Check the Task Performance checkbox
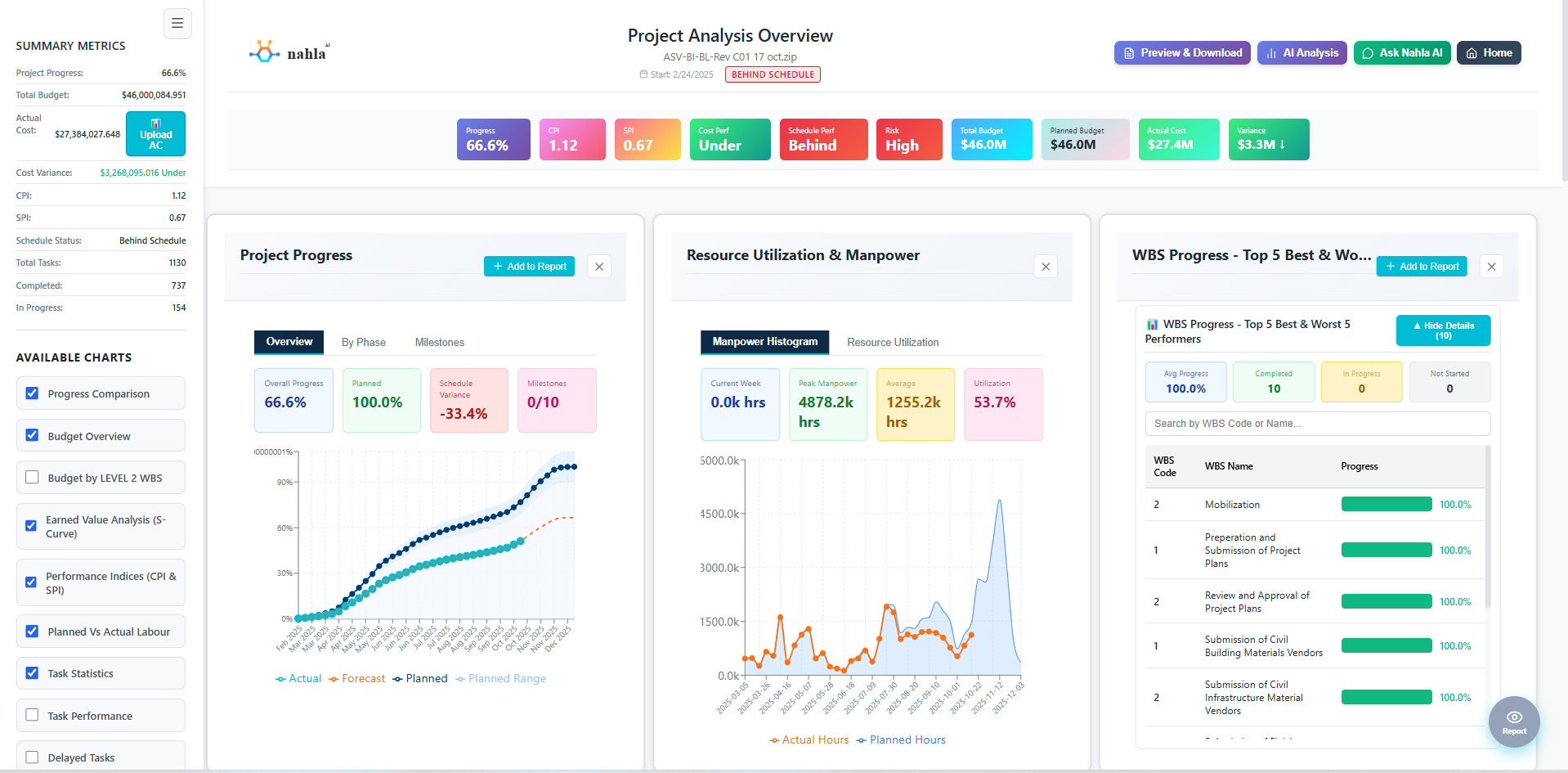1568x773 pixels. pos(32,715)
